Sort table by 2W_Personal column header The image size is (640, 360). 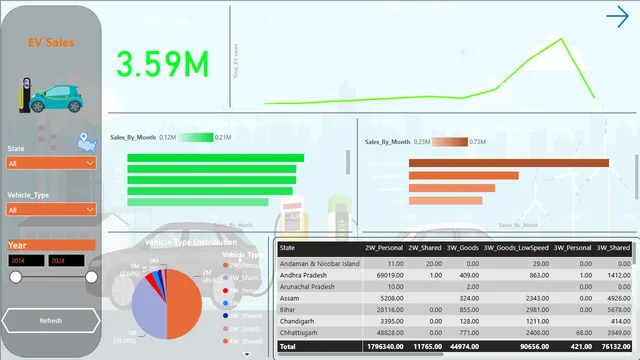tap(384, 248)
